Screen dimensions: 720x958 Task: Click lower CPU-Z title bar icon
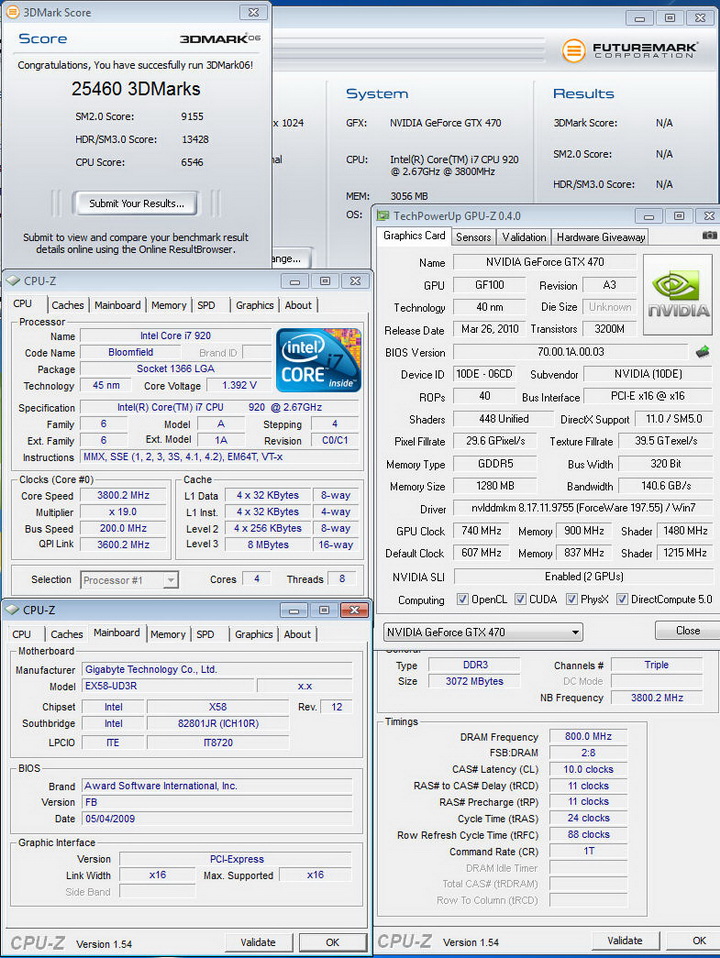click(x=12, y=610)
